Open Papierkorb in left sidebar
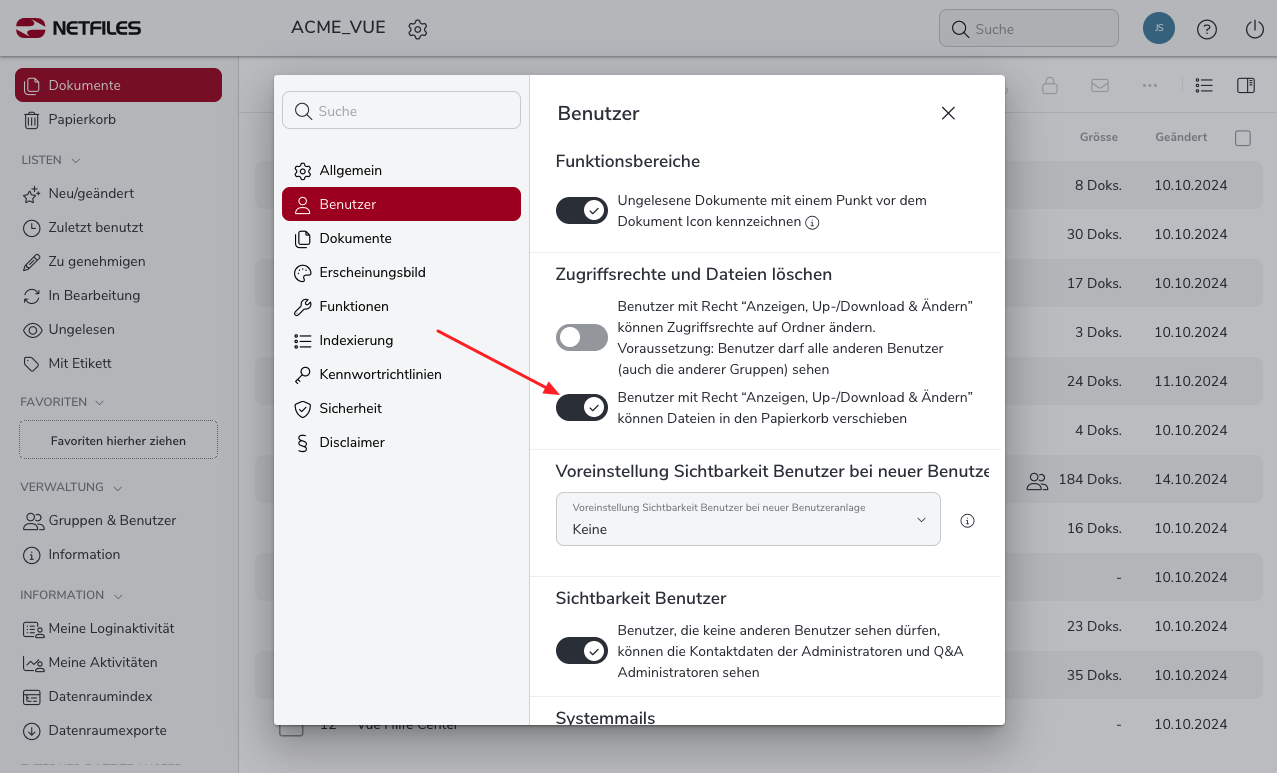Viewport: 1277px width, 773px height. point(82,119)
